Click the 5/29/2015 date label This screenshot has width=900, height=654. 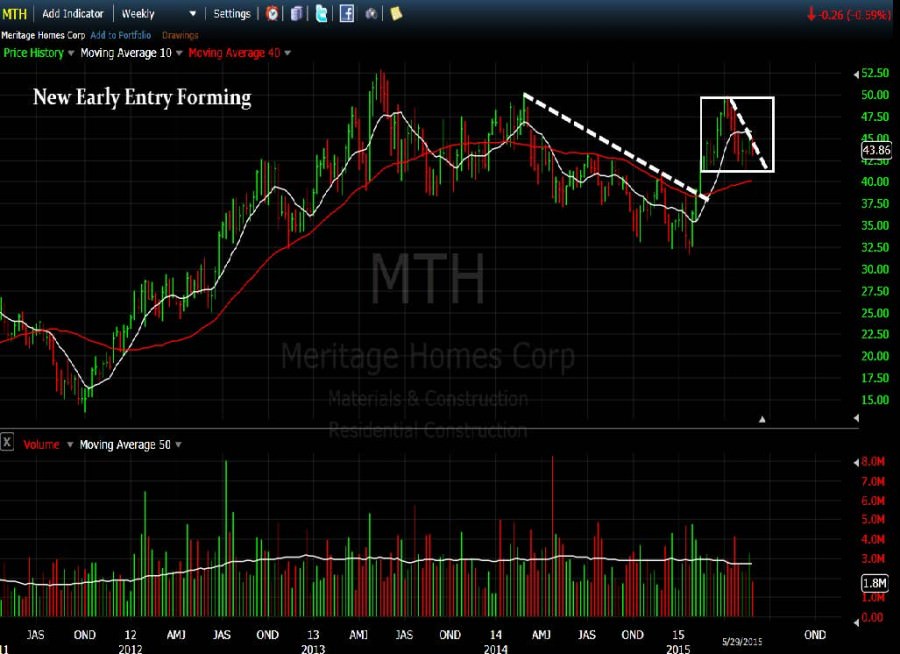pos(742,641)
